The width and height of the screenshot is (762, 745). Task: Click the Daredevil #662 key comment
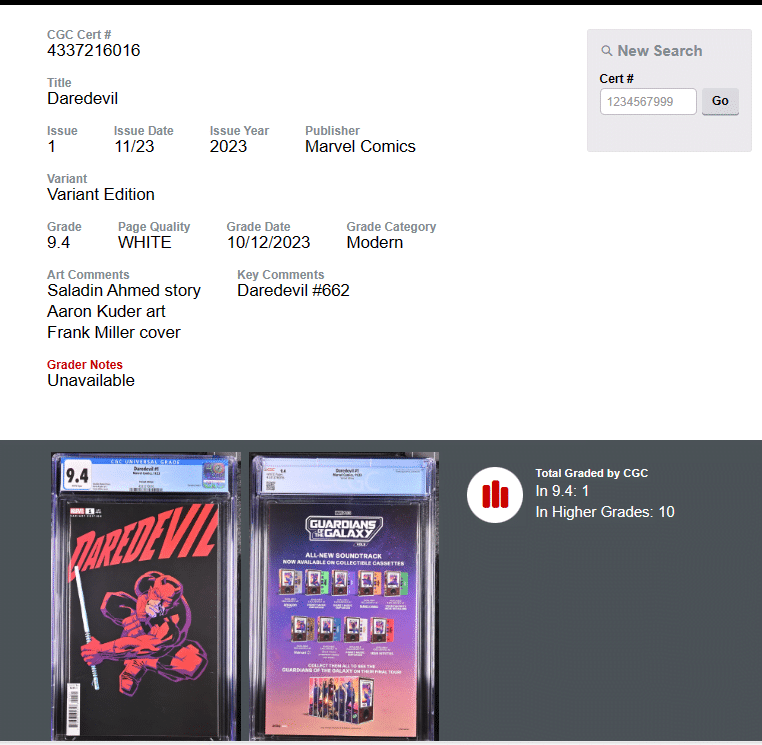click(293, 290)
